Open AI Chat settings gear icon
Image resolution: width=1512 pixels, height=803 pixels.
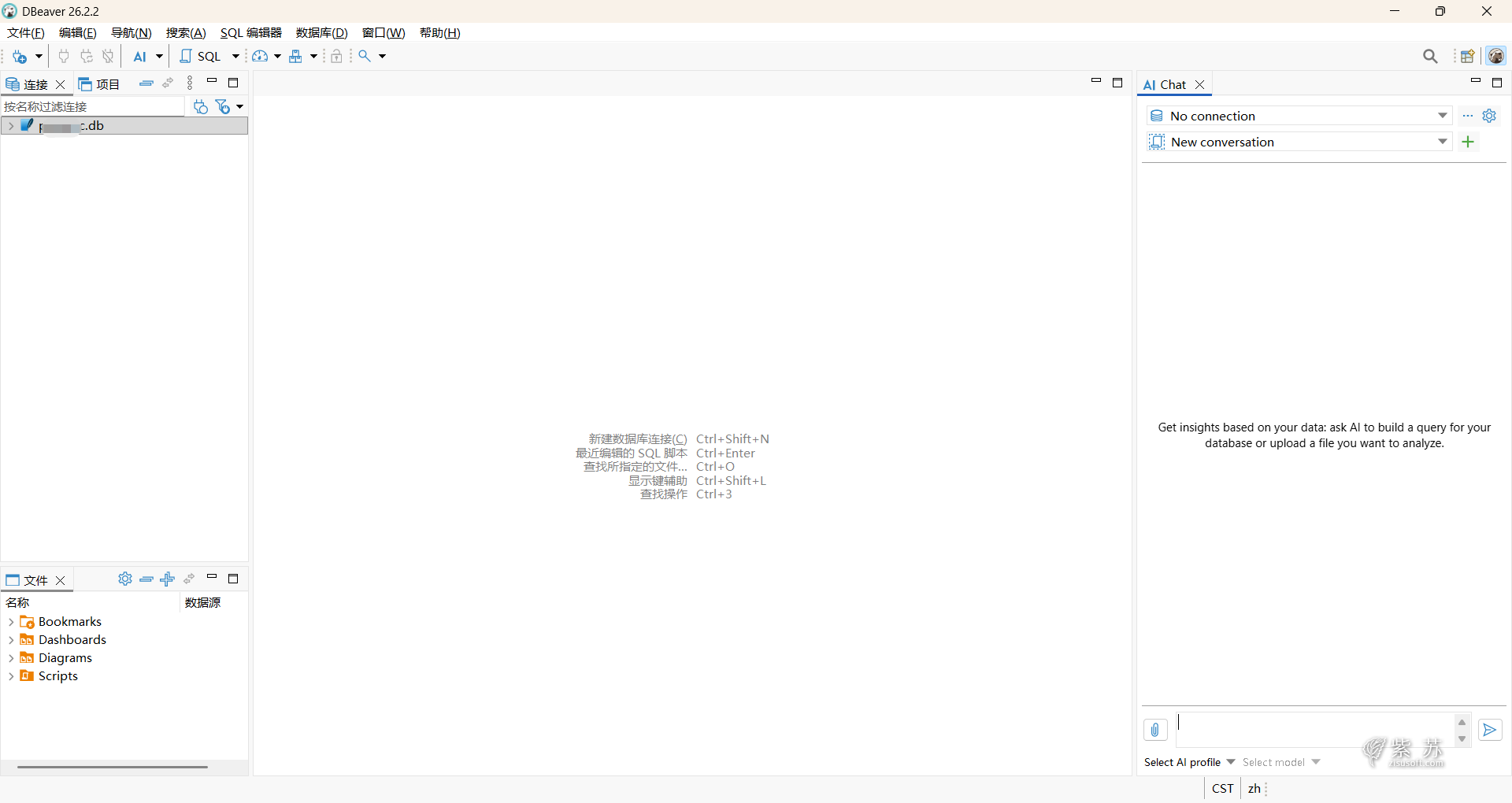1489,116
